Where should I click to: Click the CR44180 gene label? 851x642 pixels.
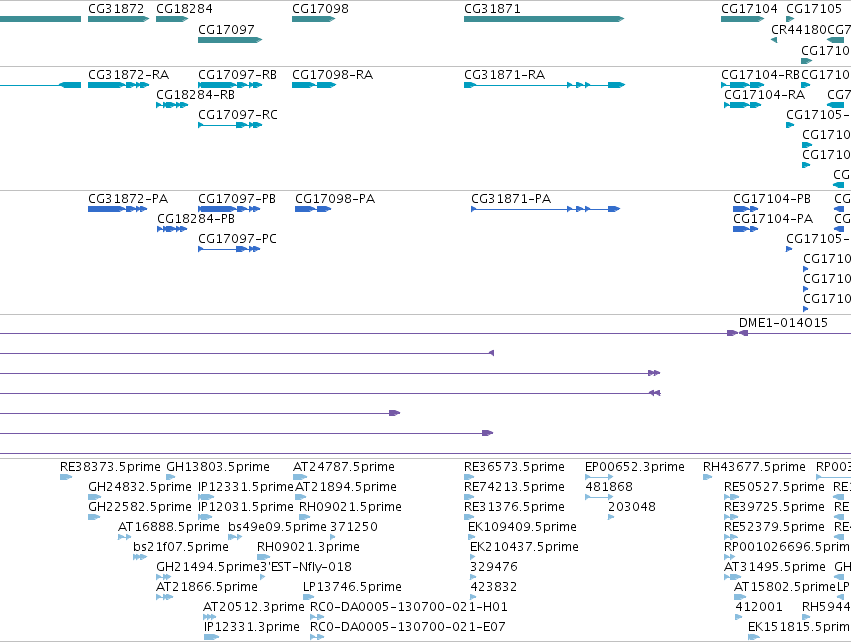point(799,29)
